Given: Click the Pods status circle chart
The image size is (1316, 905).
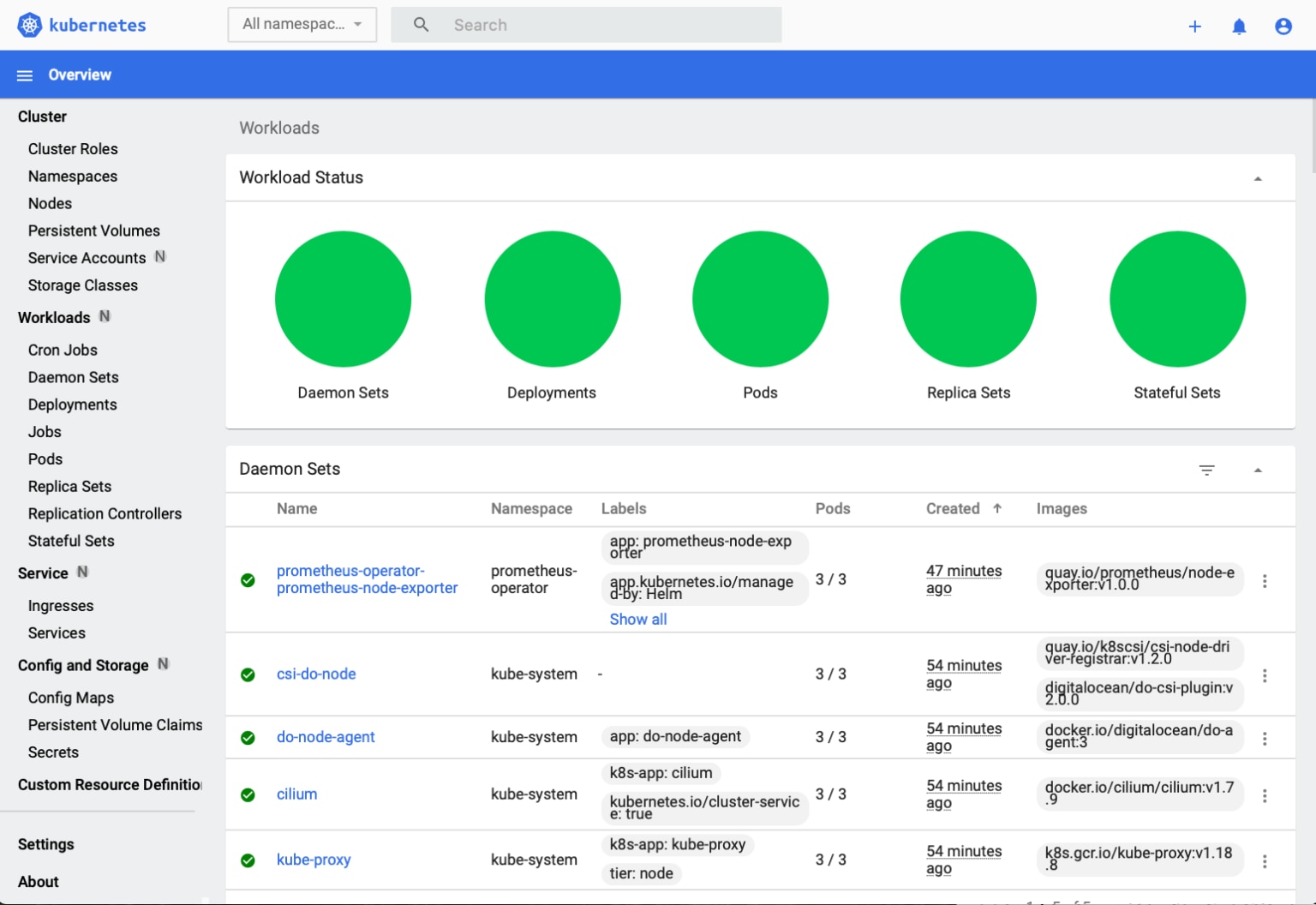Looking at the screenshot, I should click(x=760, y=299).
